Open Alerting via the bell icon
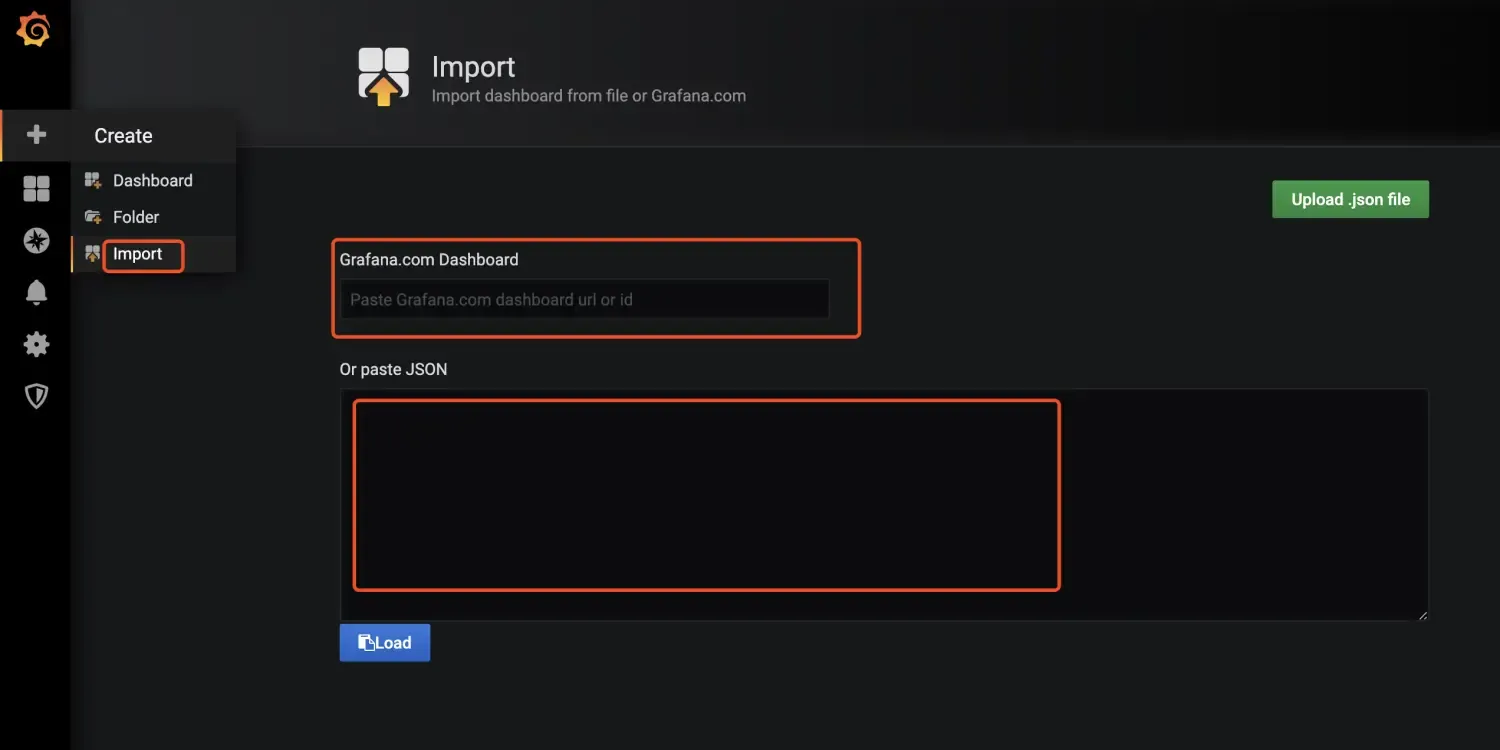1500x750 pixels. 36,292
